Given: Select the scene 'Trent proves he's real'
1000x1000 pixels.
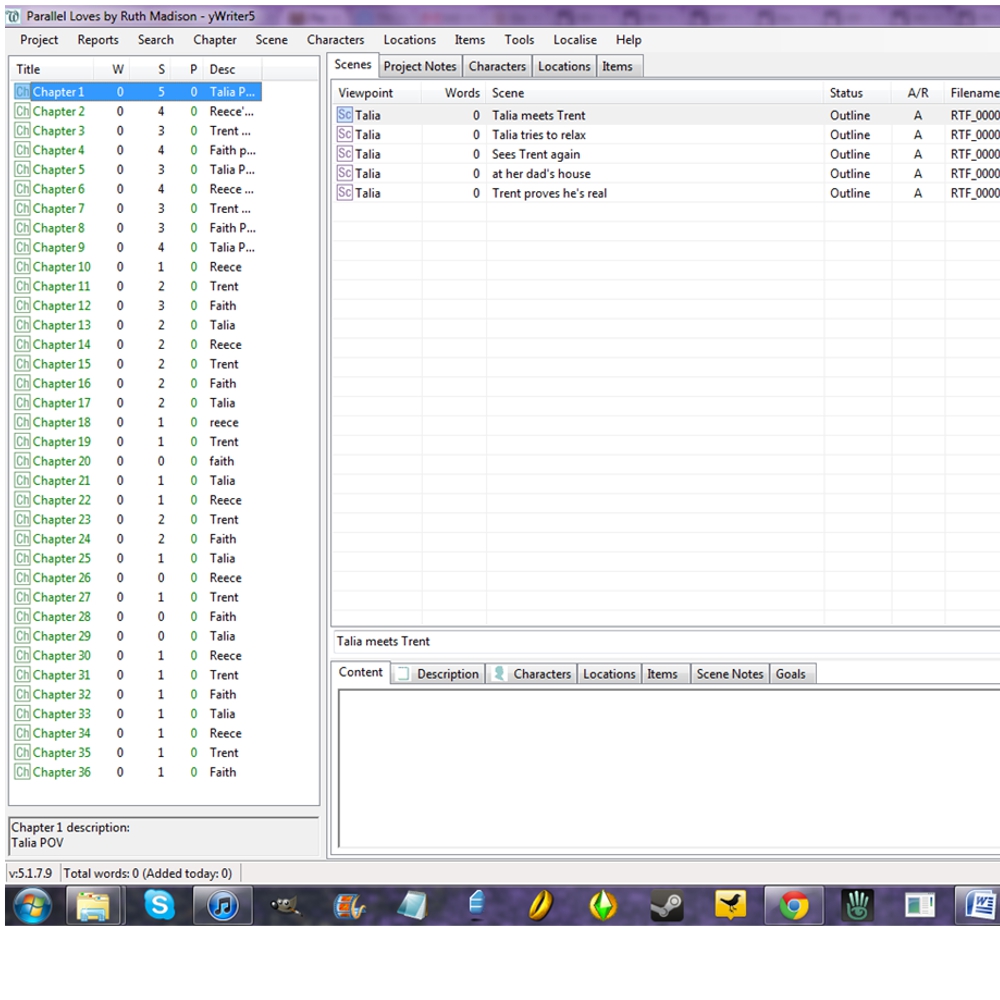Looking at the screenshot, I should point(549,193).
